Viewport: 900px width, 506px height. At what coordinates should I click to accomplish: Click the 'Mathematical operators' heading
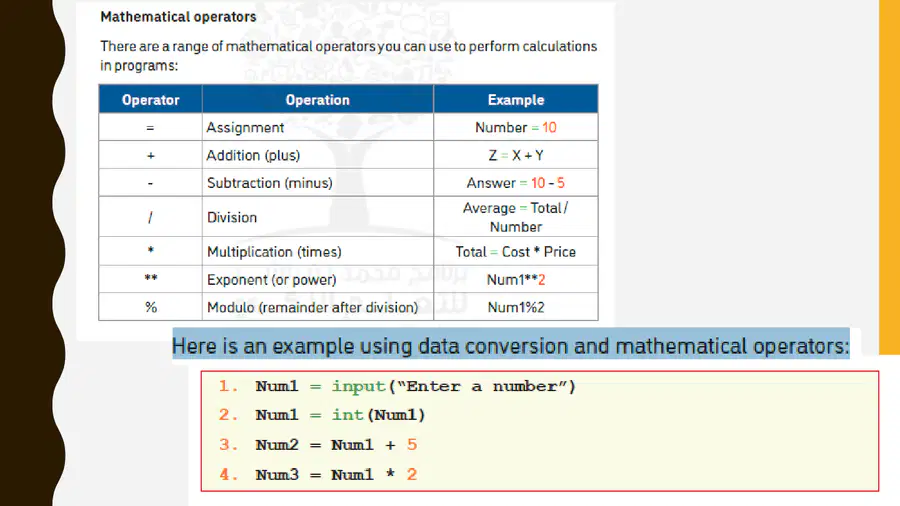click(178, 17)
